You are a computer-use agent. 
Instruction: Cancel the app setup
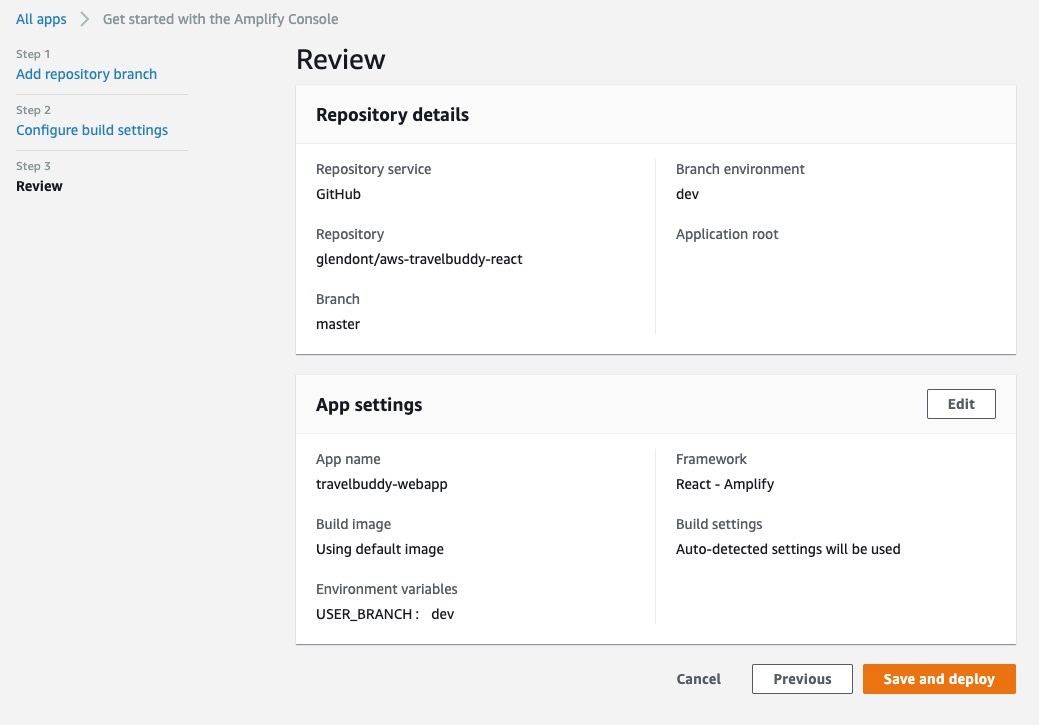698,679
